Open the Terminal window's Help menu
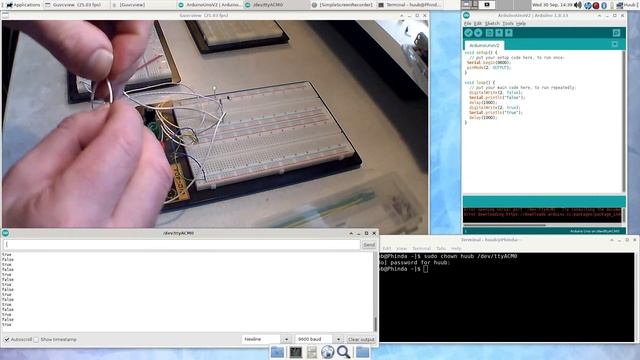The image size is (640, 360). tap(456, 248)
